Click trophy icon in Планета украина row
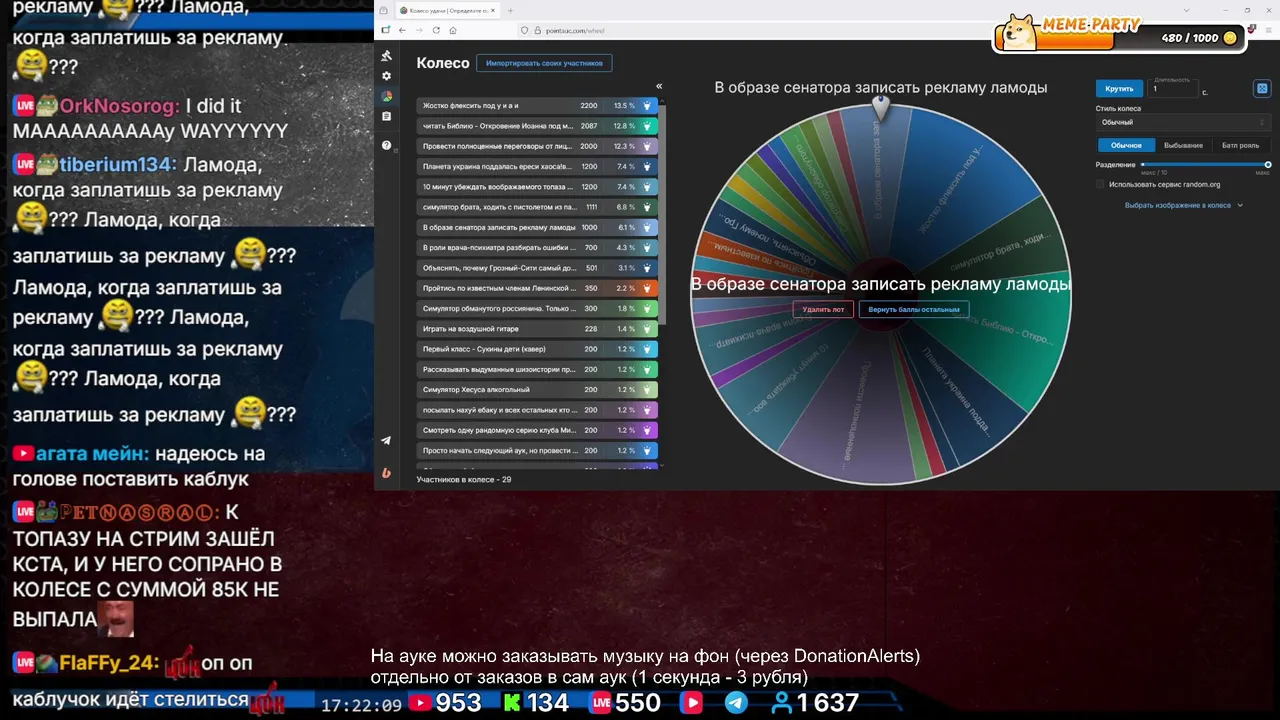The image size is (1280, 720). 647,166
